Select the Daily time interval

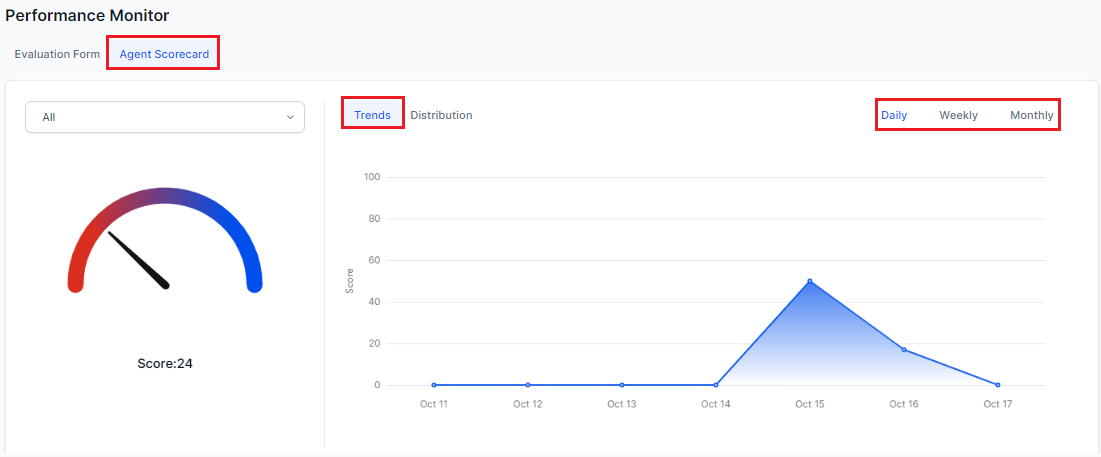pyautogui.click(x=894, y=115)
